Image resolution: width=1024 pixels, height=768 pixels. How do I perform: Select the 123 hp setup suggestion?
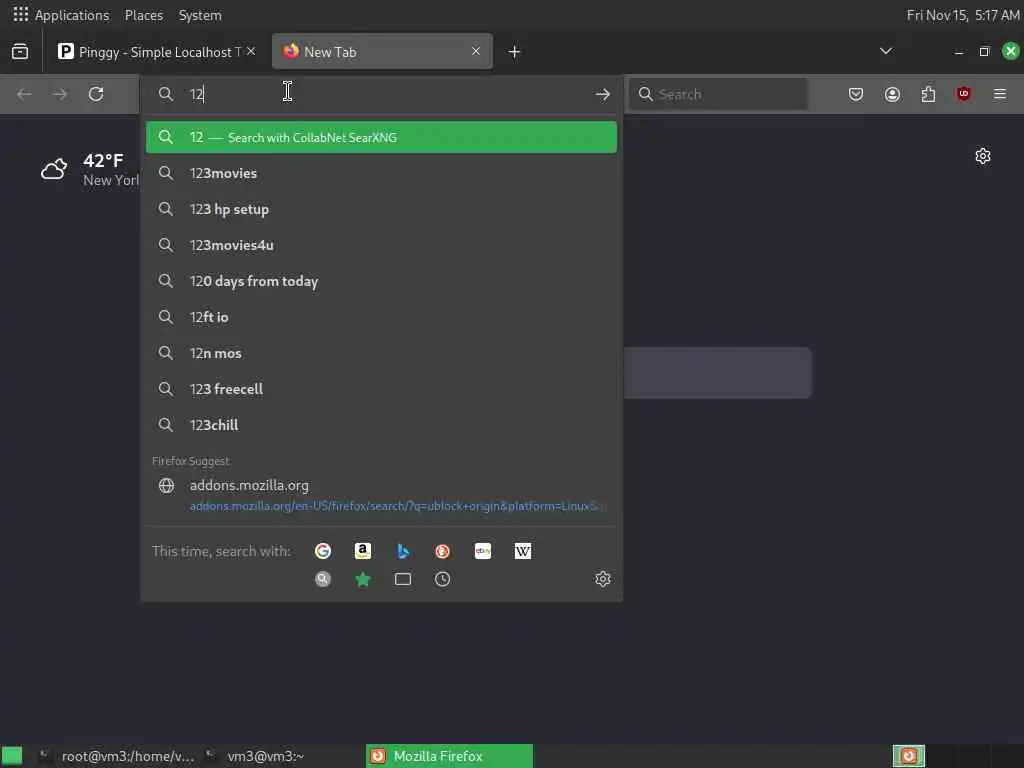coord(381,209)
